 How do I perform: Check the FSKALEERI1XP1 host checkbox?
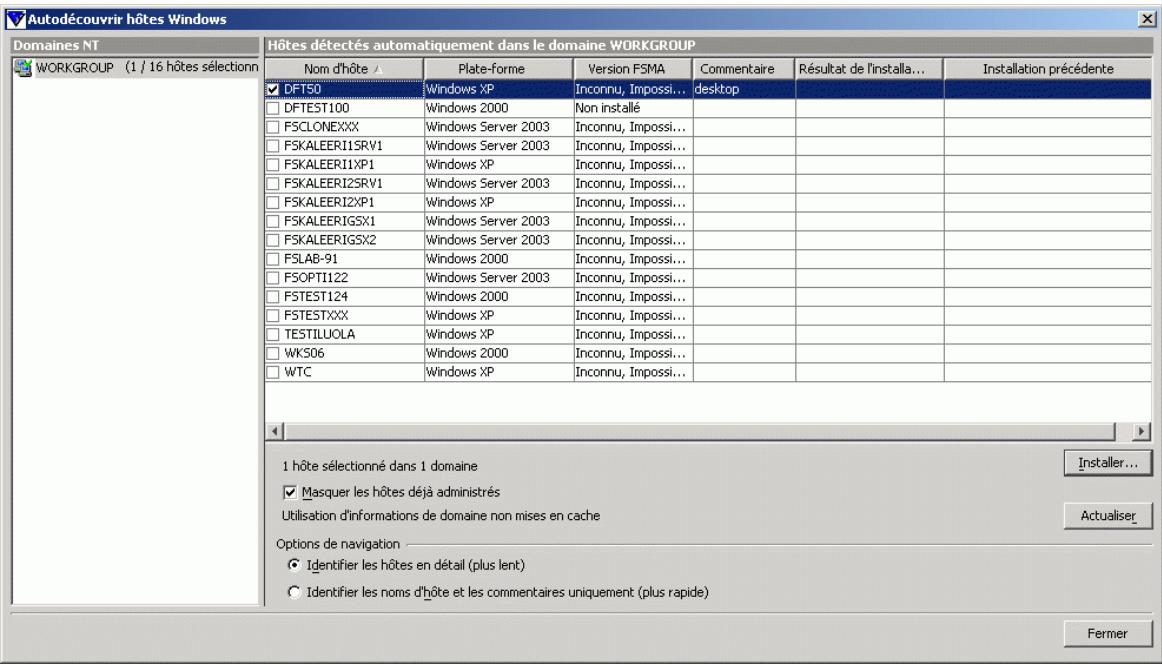pos(273,165)
